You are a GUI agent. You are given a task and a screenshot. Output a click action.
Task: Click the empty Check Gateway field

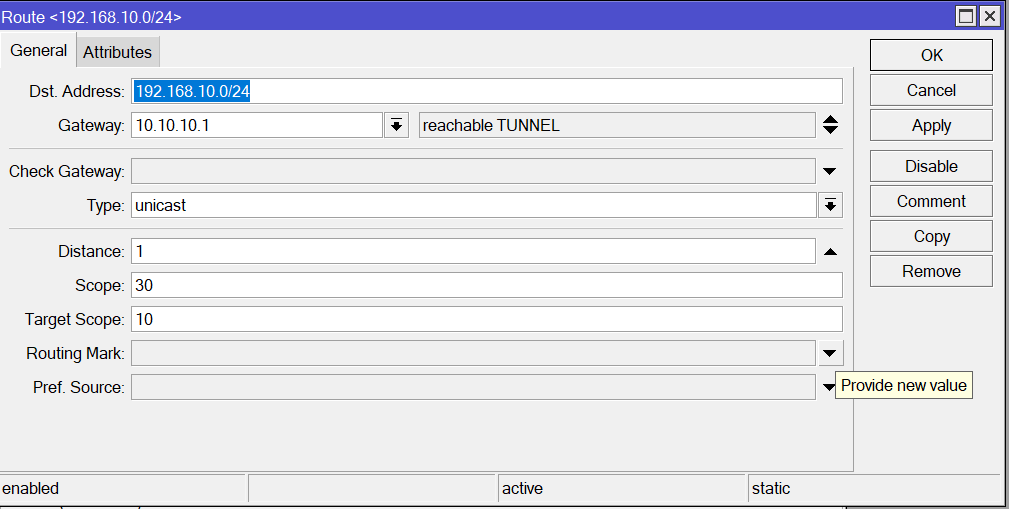point(474,171)
